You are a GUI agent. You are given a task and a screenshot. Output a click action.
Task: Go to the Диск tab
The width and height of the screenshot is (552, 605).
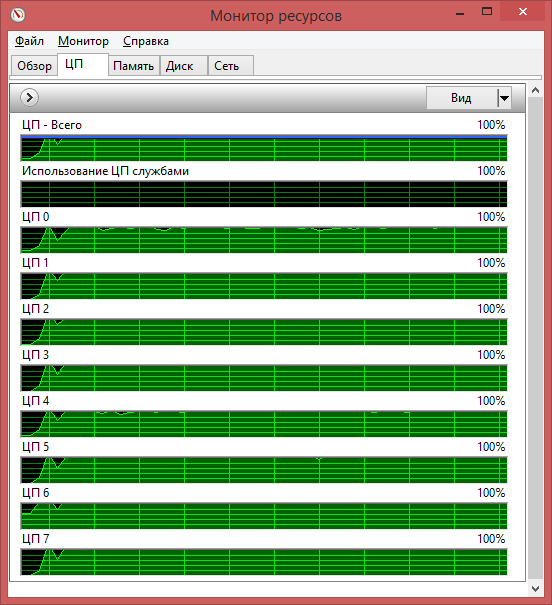click(x=184, y=66)
